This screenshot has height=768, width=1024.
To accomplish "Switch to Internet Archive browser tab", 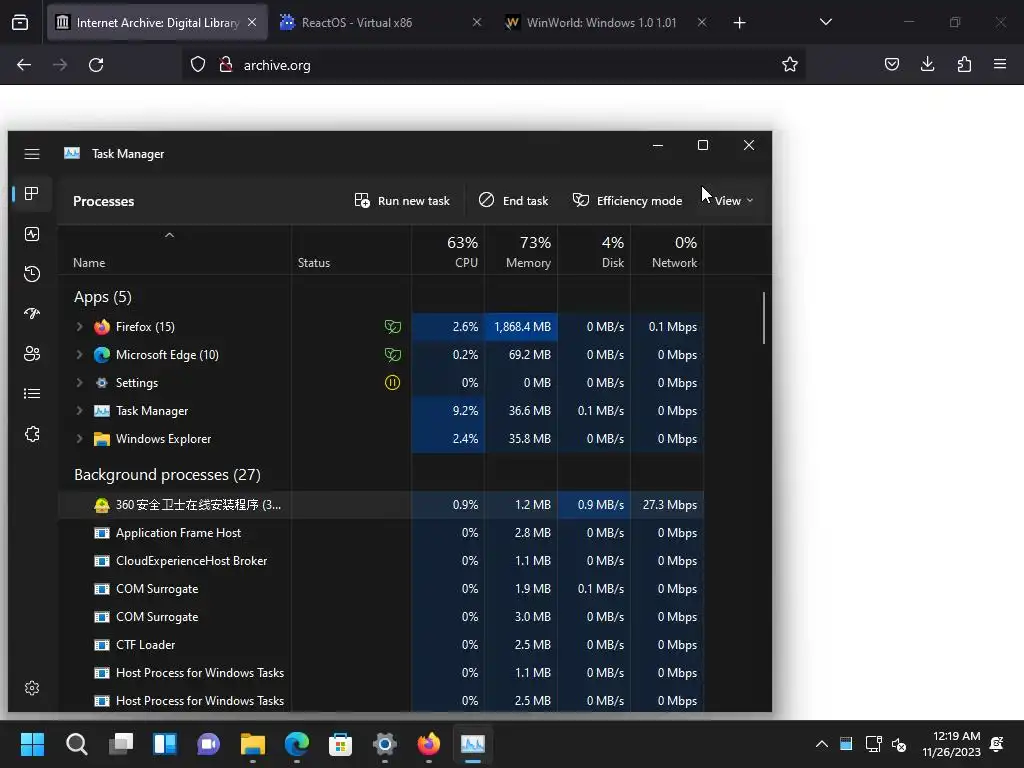I will point(157,22).
